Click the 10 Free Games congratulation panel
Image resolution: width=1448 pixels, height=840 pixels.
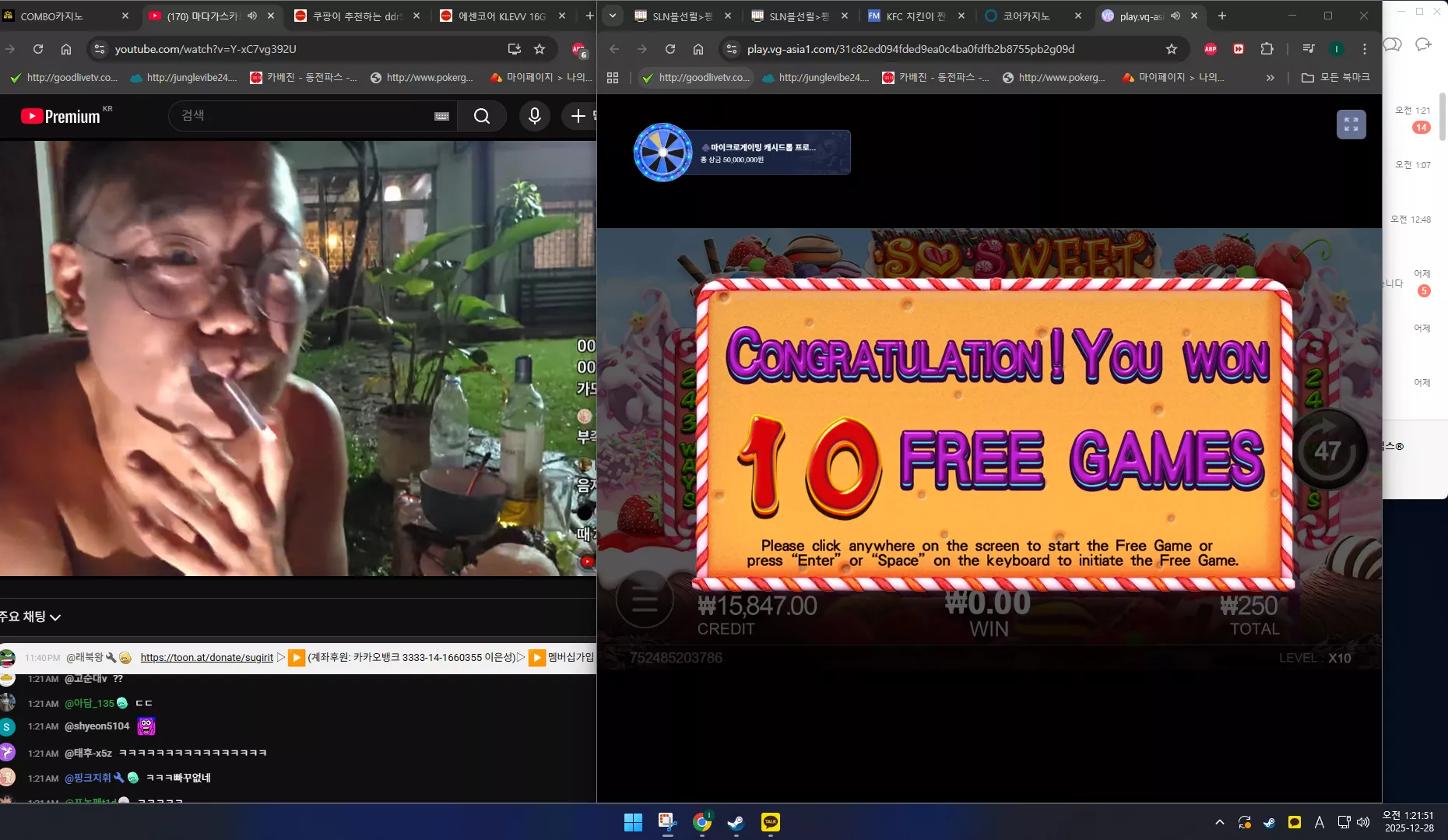coord(995,434)
